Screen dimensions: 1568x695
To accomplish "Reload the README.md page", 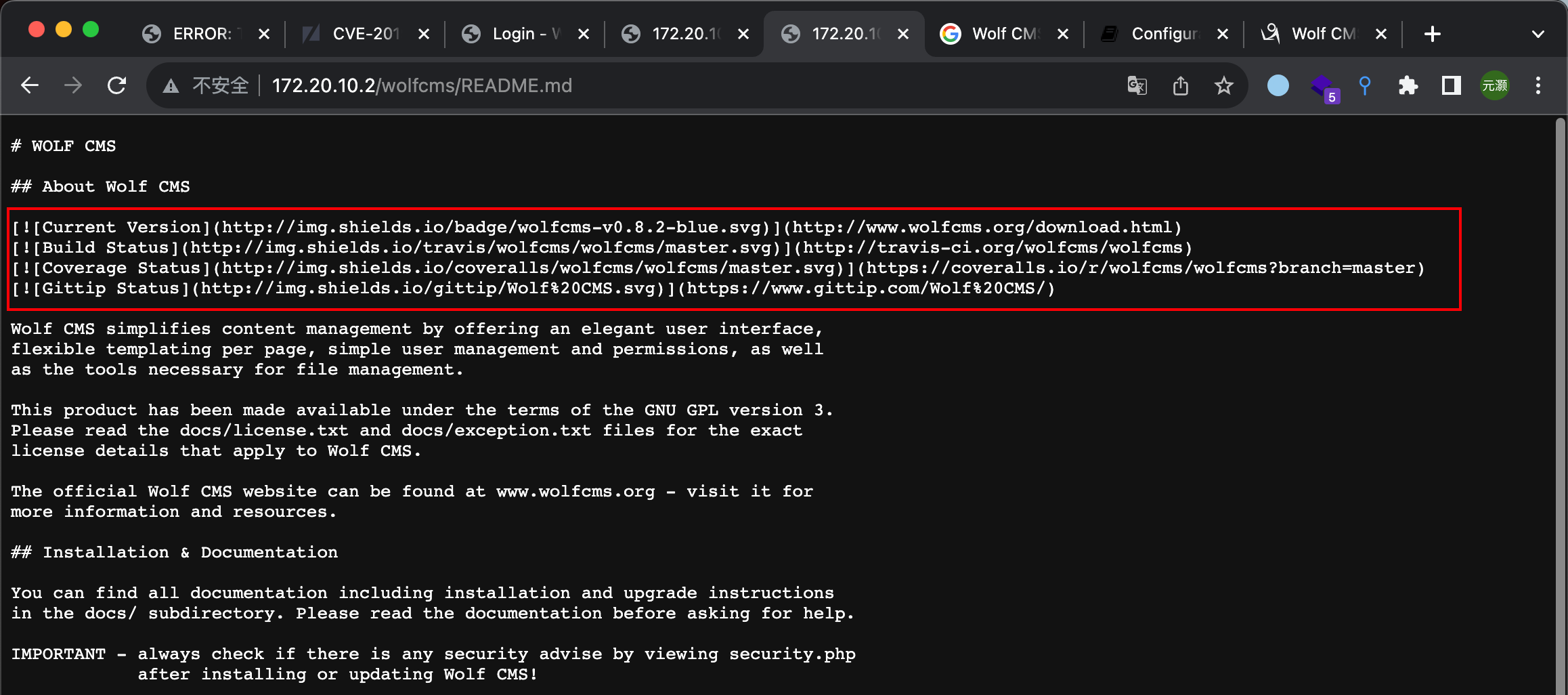I will 117,85.
